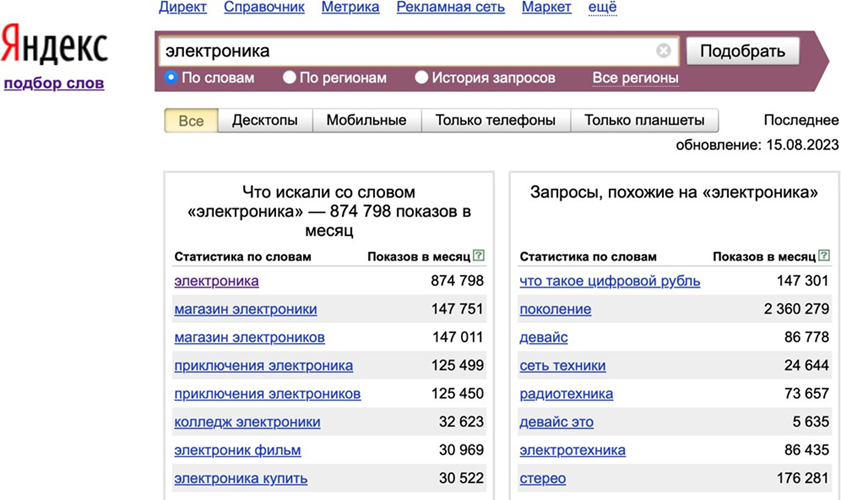This screenshot has height=500, width=841.
Task: Select the "По регионам" radio button
Action: click(290, 77)
